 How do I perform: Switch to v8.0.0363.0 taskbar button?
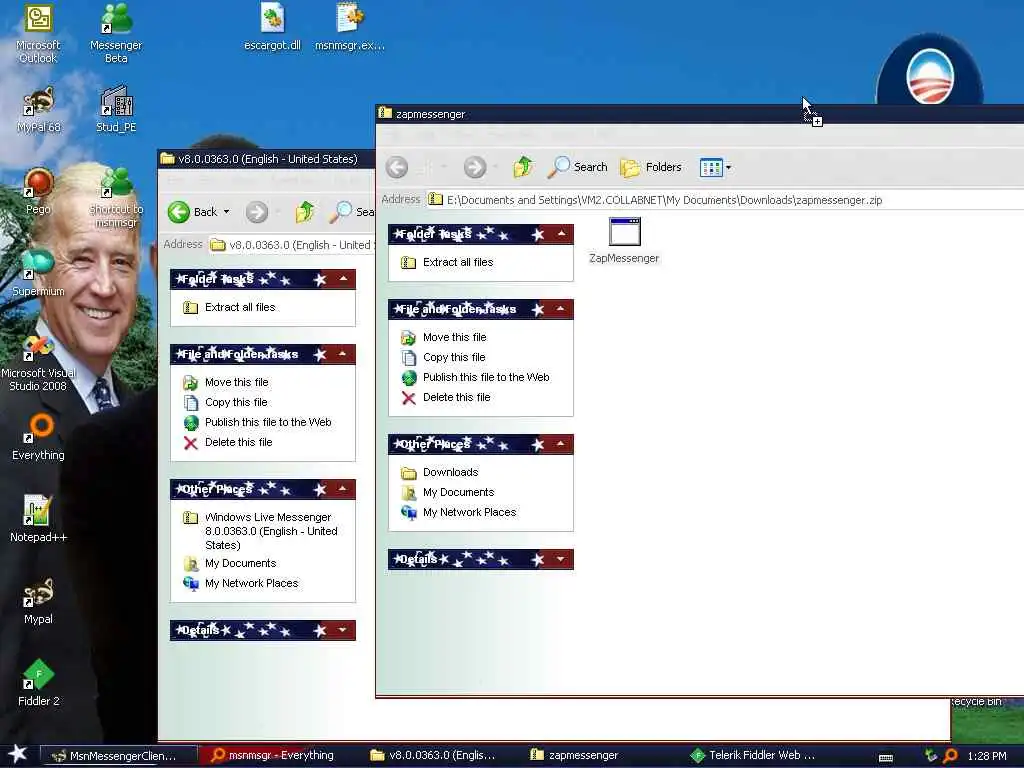click(438, 756)
